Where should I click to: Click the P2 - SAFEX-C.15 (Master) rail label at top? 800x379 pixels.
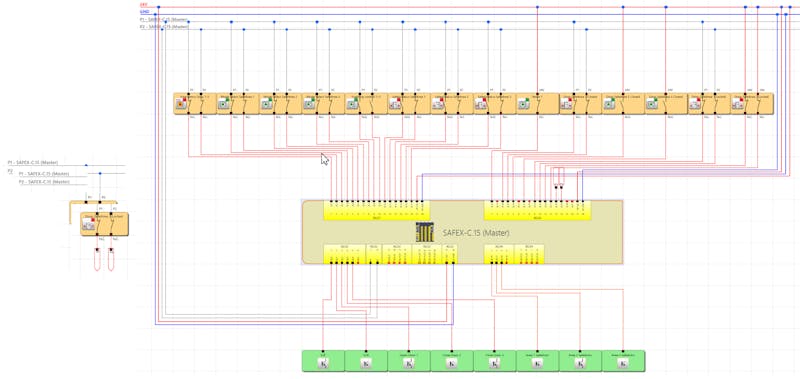tap(164, 26)
